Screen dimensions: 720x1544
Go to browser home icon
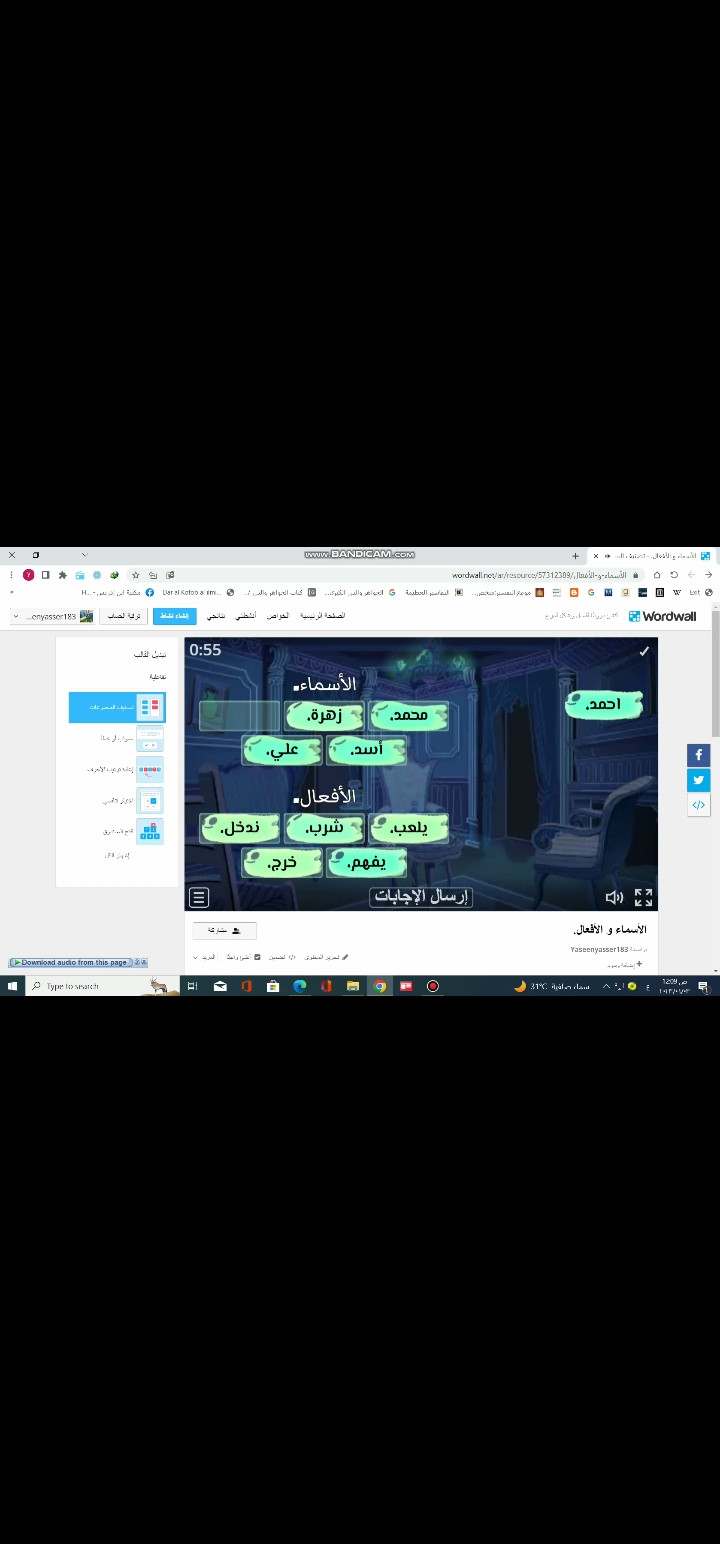coord(657,575)
